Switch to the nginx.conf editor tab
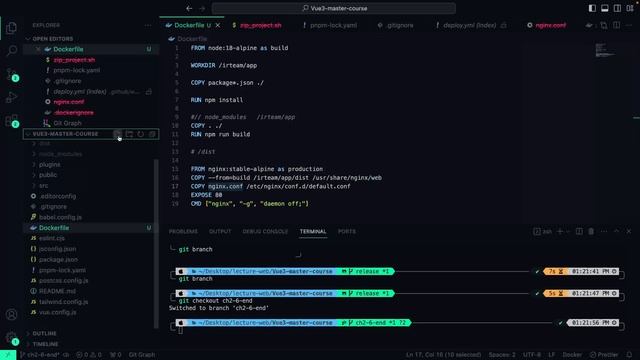 click(550, 25)
